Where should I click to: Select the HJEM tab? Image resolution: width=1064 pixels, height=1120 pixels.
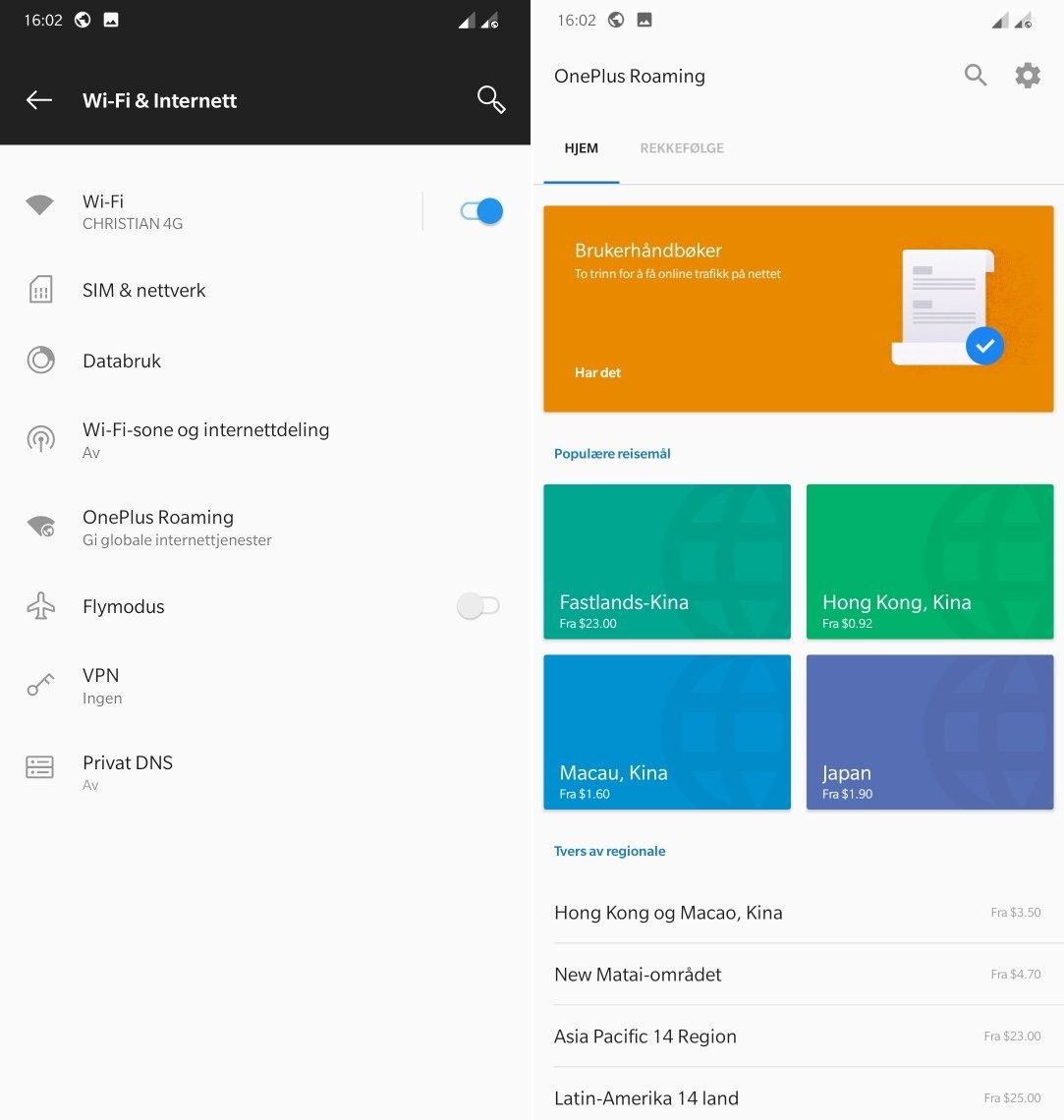click(581, 148)
